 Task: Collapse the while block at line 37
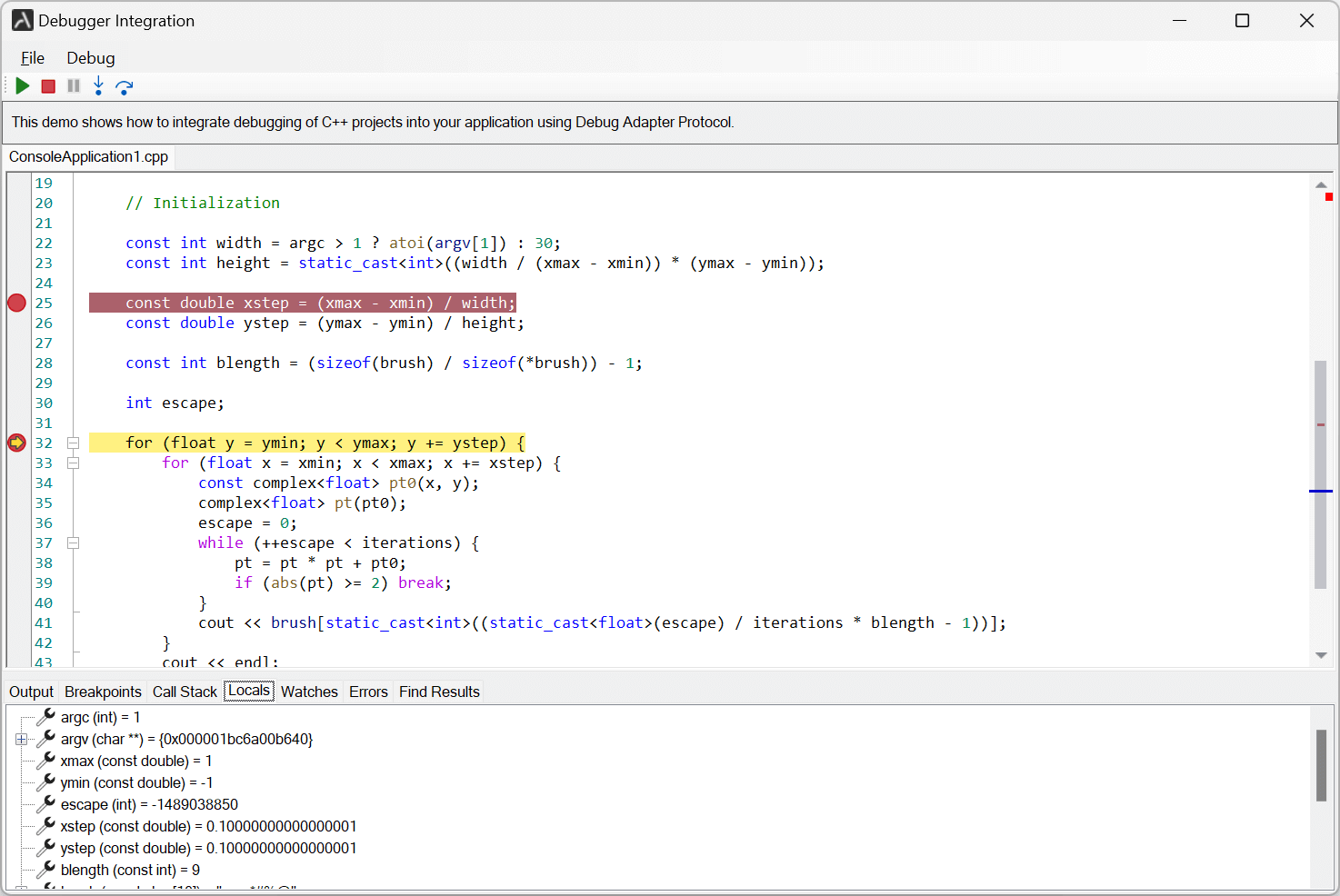tap(74, 543)
